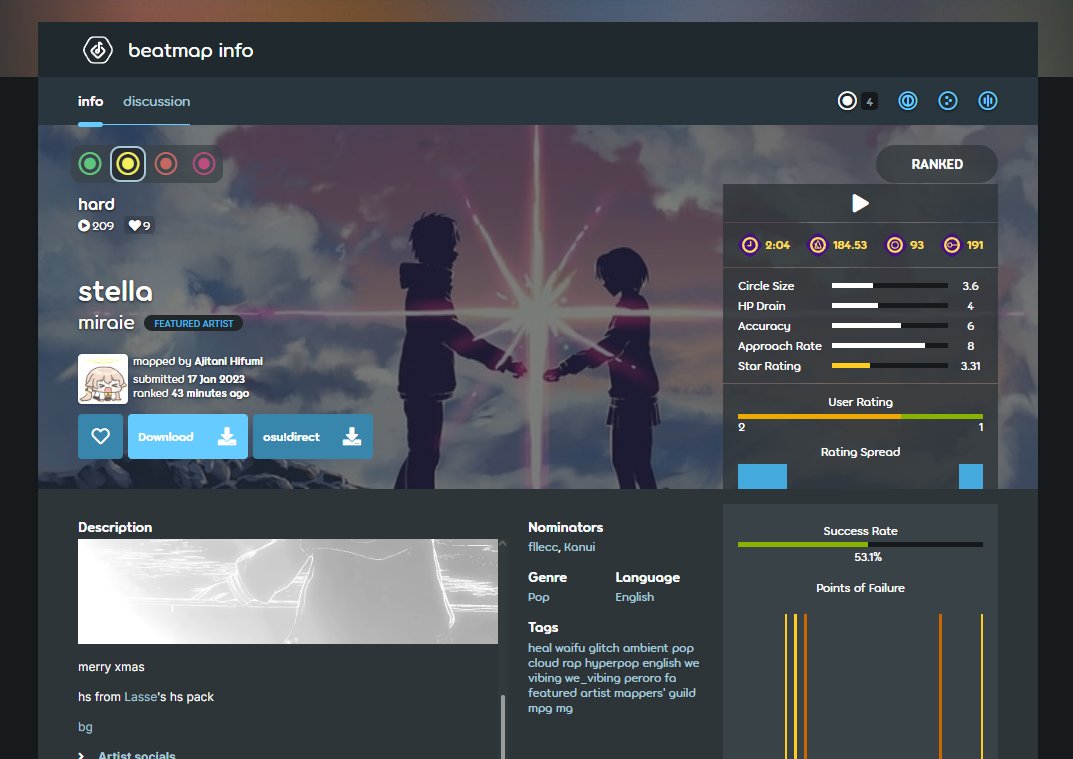Image resolution: width=1073 pixels, height=759 pixels.
Task: Open nominator fllecc profile
Action: click(543, 547)
